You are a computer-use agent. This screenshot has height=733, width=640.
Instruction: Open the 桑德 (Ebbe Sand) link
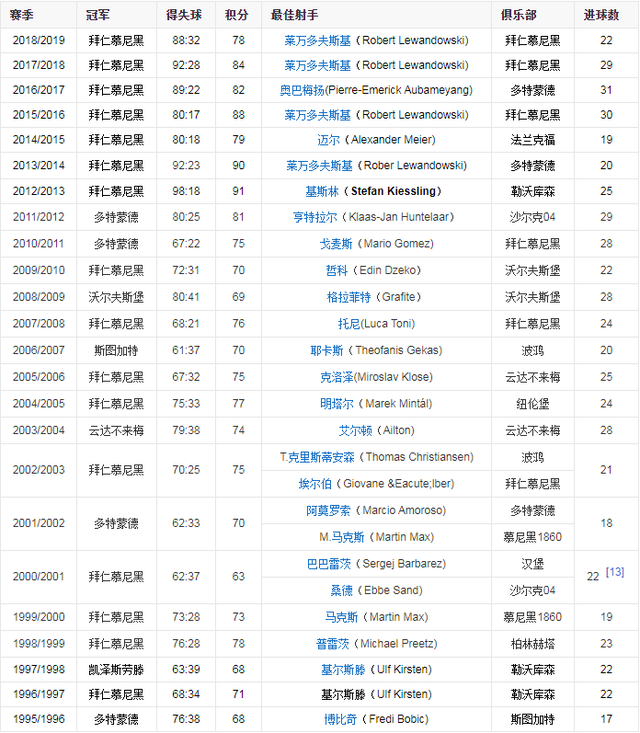(342, 590)
